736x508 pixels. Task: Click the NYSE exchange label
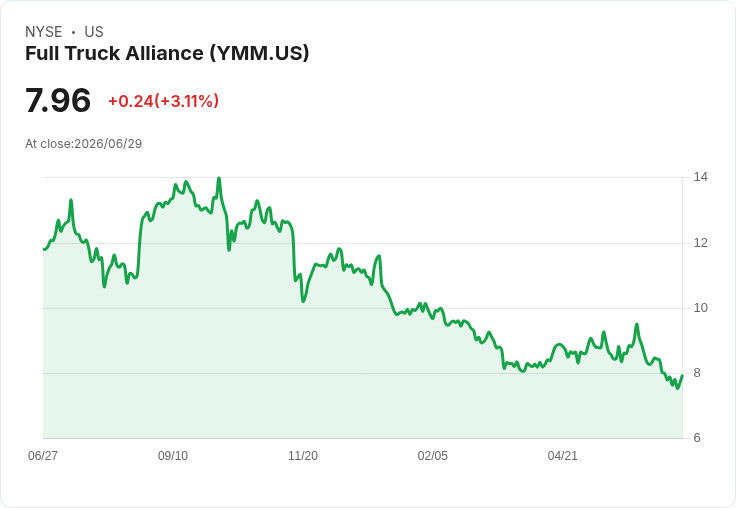click(x=44, y=32)
